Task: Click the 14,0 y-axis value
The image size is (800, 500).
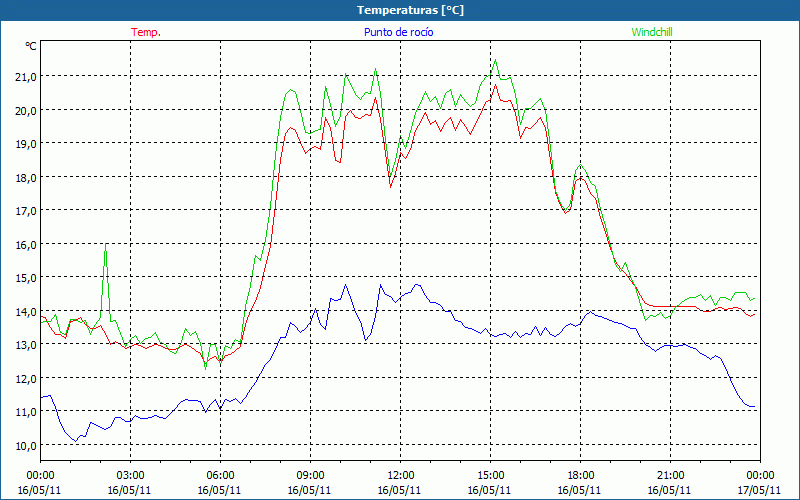Action: point(26,311)
